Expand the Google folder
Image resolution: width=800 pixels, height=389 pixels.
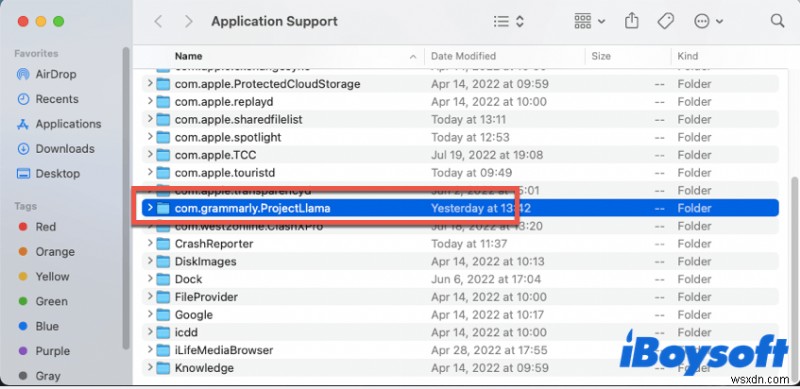(x=149, y=314)
